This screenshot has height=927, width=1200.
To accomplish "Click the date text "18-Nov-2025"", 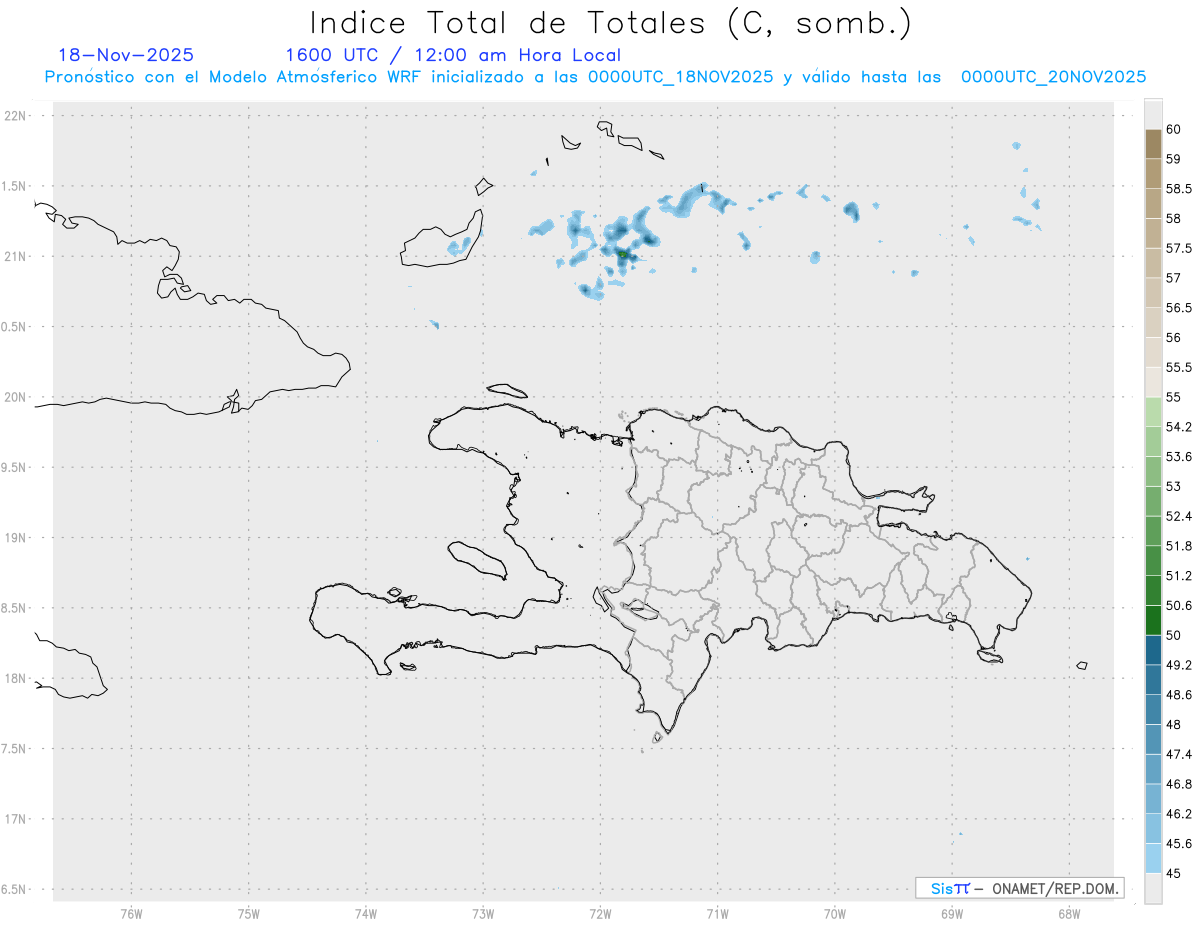I will click(126, 55).
